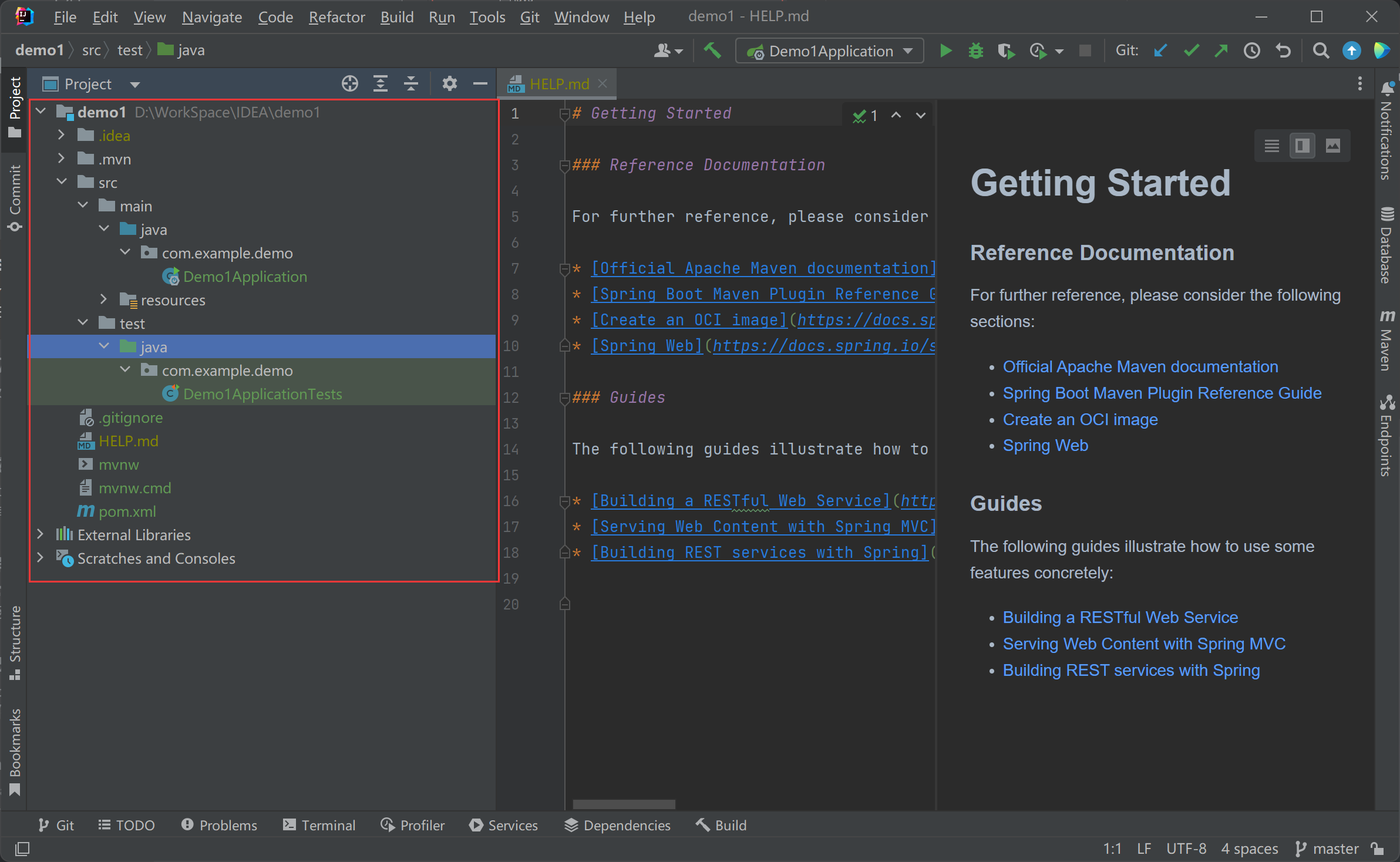Click Git Push arrow icon
Viewport: 1400px width, 862px height.
point(1221,51)
